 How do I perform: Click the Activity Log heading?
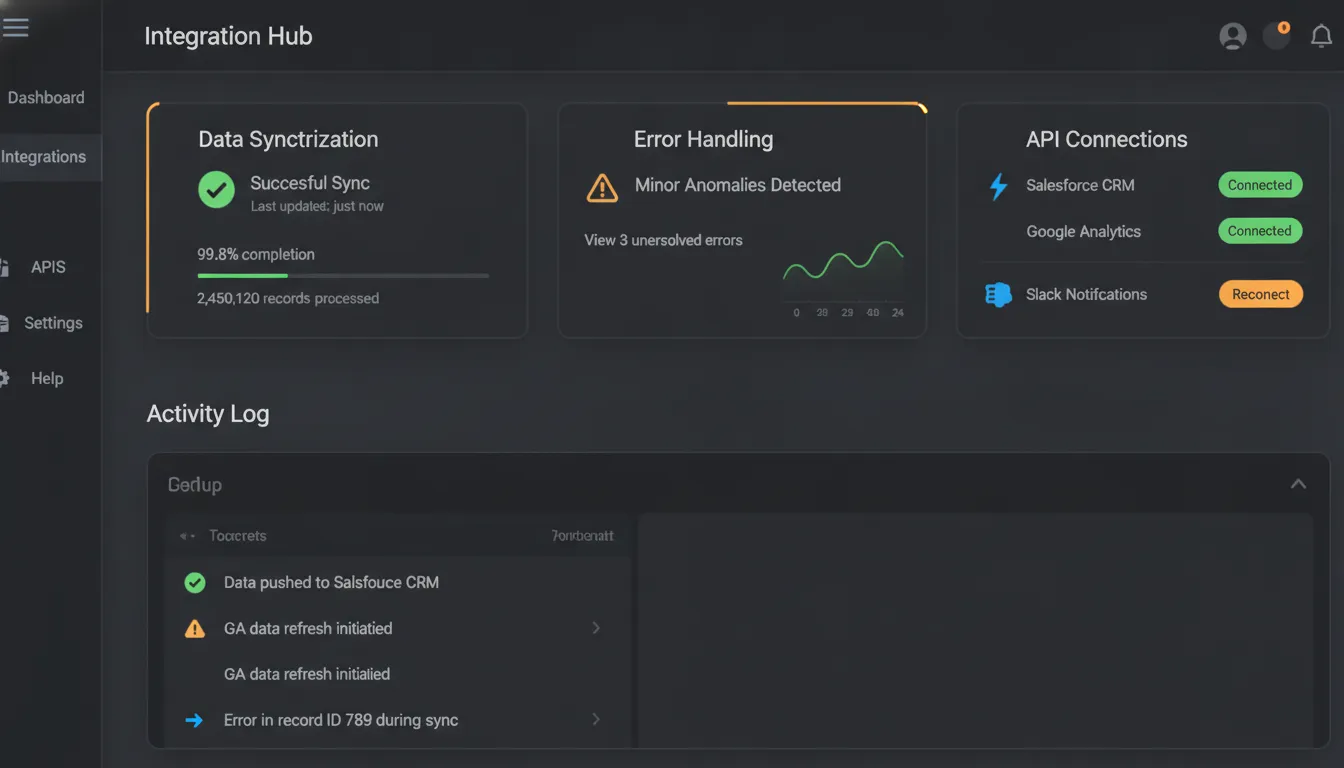pyautogui.click(x=208, y=414)
